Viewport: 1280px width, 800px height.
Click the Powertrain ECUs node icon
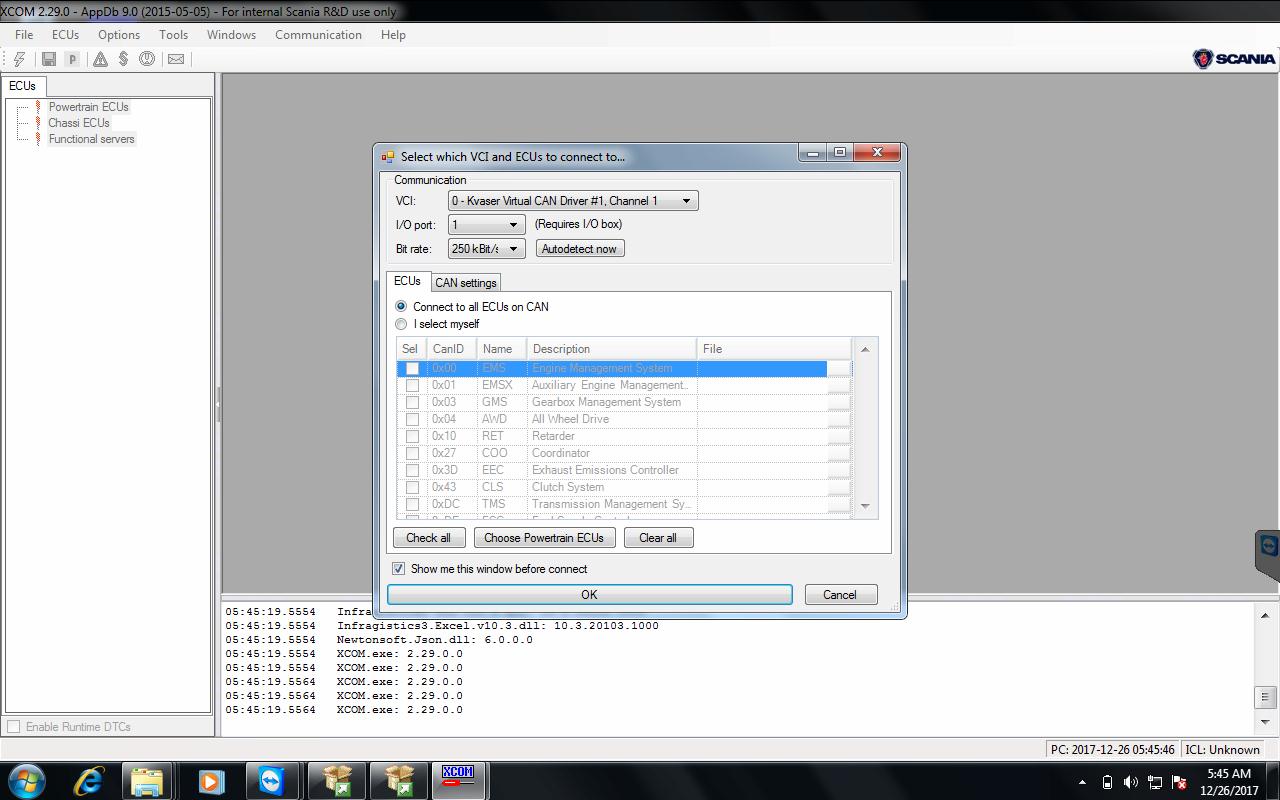[39, 107]
